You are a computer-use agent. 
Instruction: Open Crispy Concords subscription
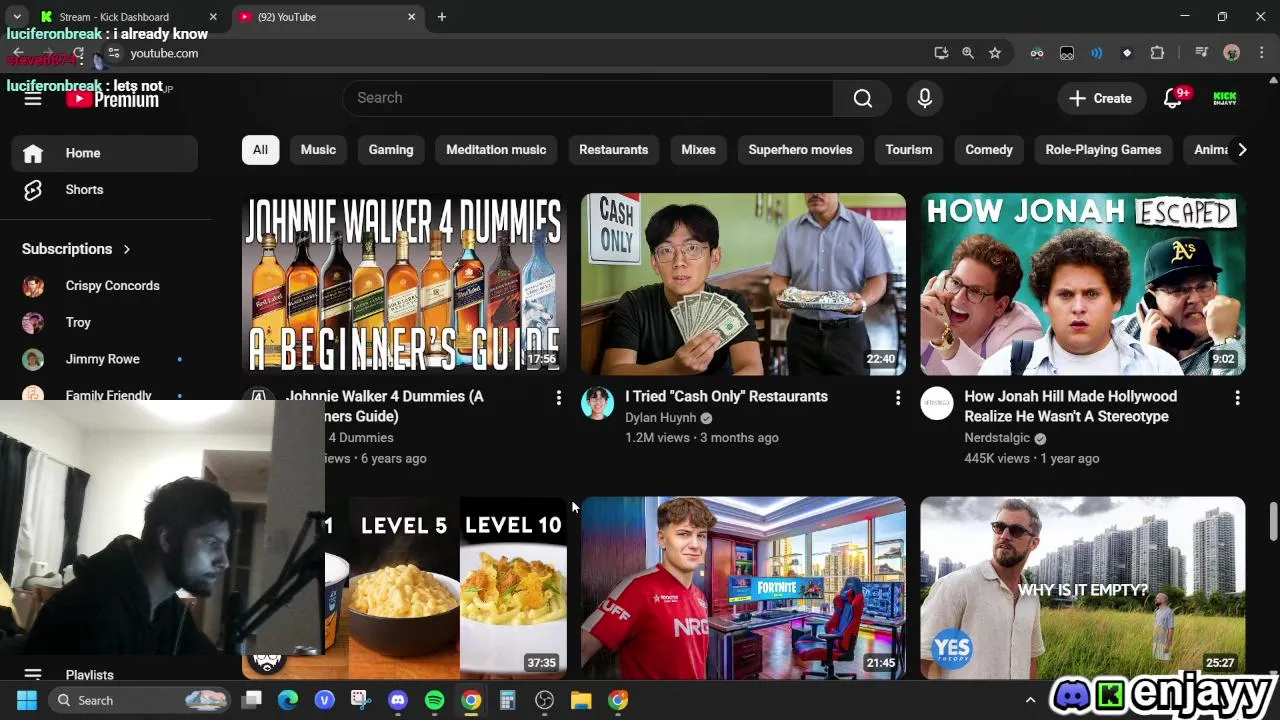(x=105, y=286)
